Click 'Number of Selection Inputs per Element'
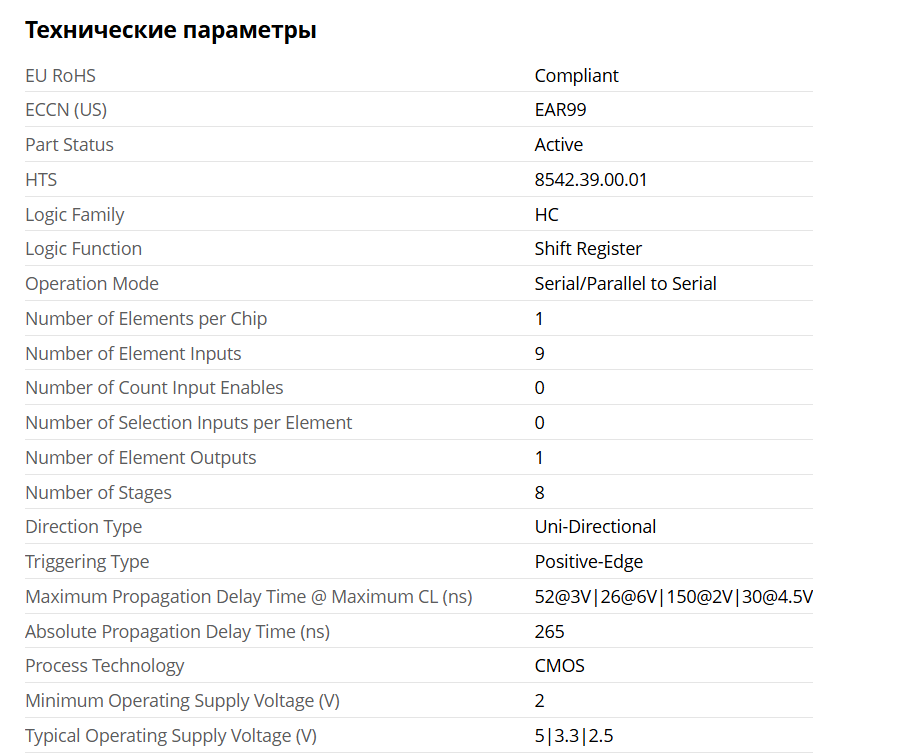This screenshot has width=898, height=753. [x=188, y=423]
